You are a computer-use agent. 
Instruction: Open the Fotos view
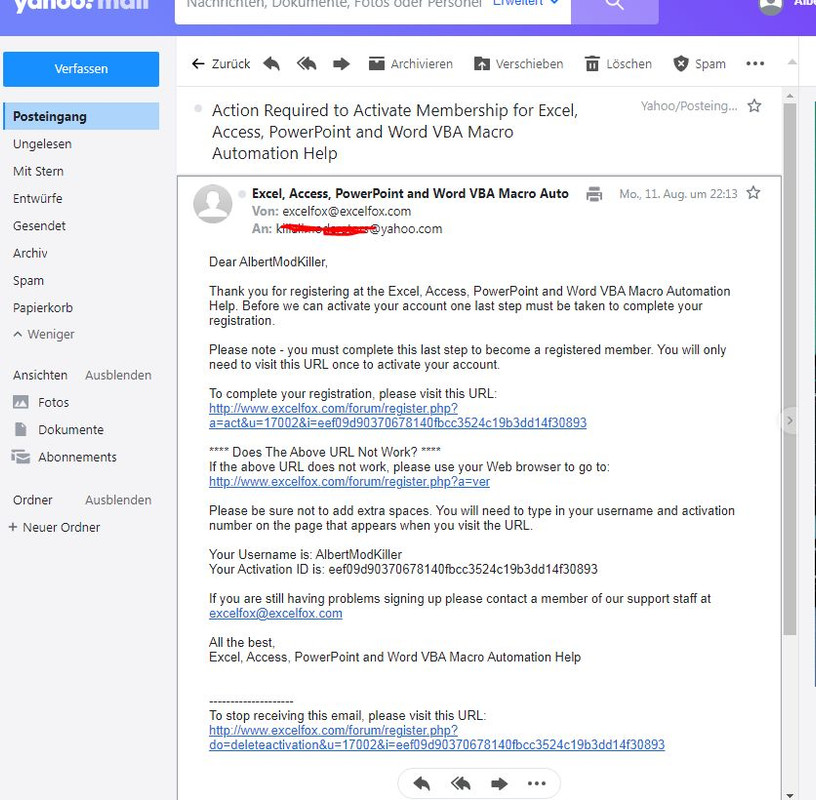[41, 402]
